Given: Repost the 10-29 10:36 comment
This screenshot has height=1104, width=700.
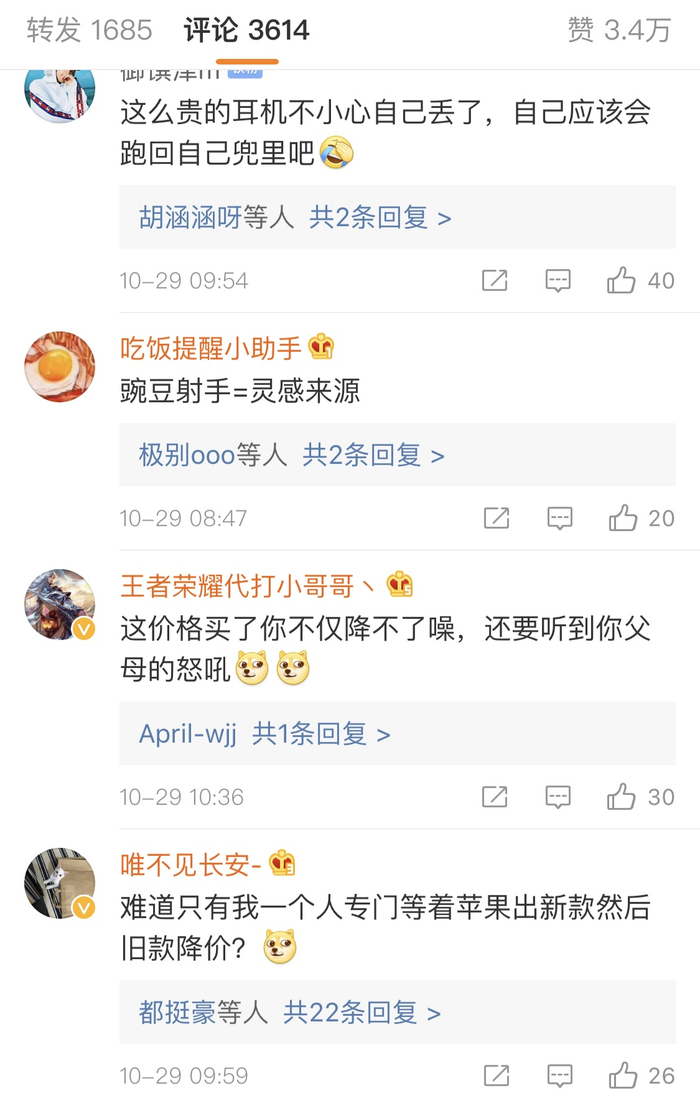Looking at the screenshot, I should [495, 797].
